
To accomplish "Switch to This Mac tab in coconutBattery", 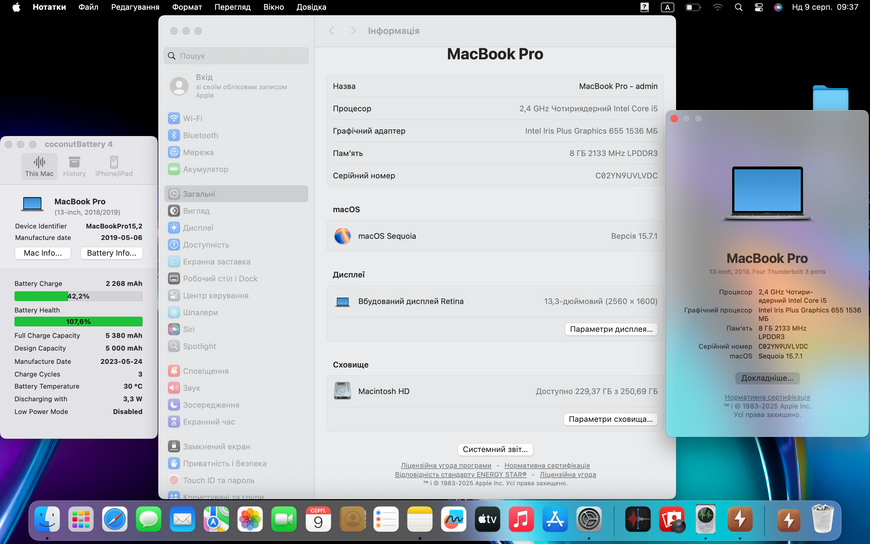I will (39, 166).
